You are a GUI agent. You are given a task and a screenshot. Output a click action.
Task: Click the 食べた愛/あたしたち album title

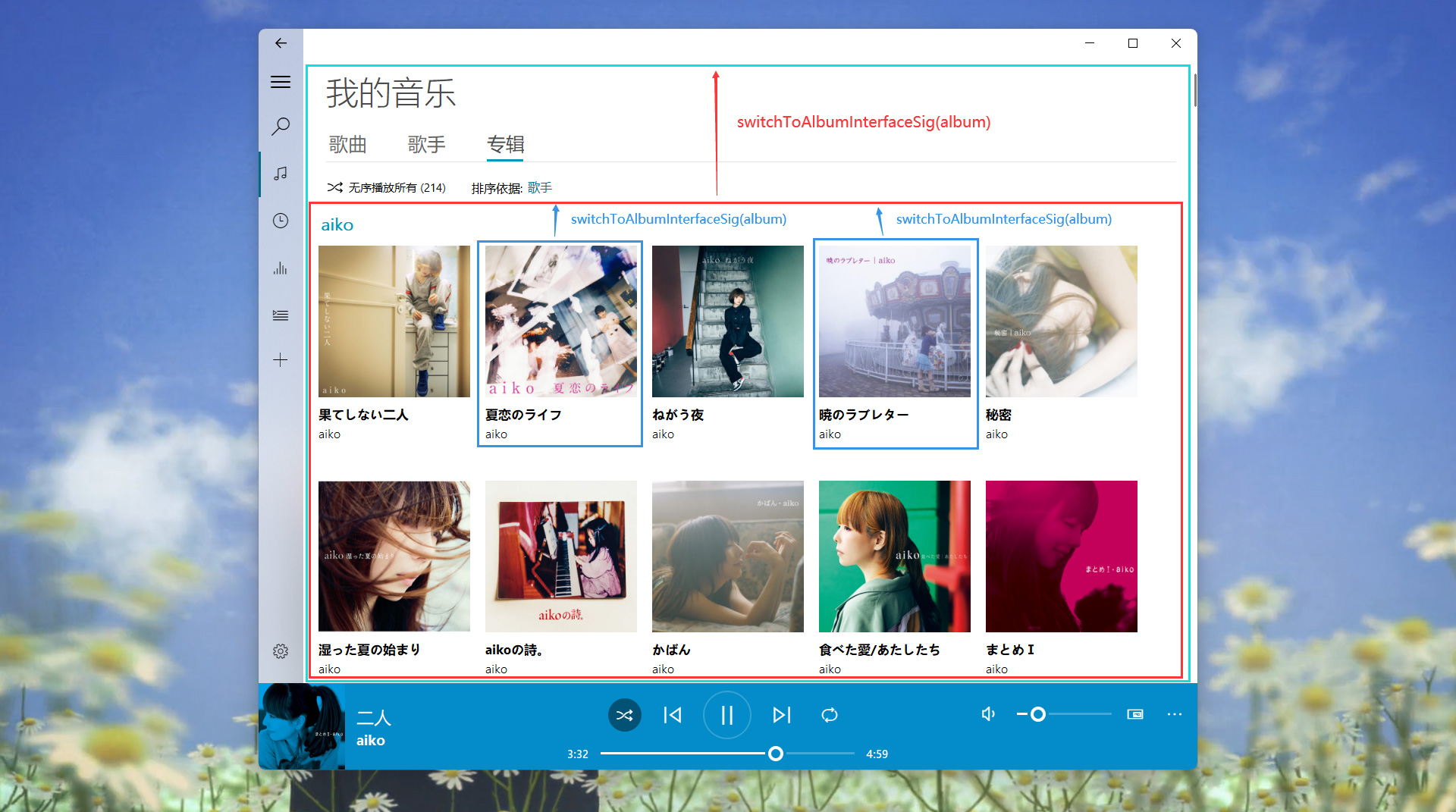coord(880,650)
